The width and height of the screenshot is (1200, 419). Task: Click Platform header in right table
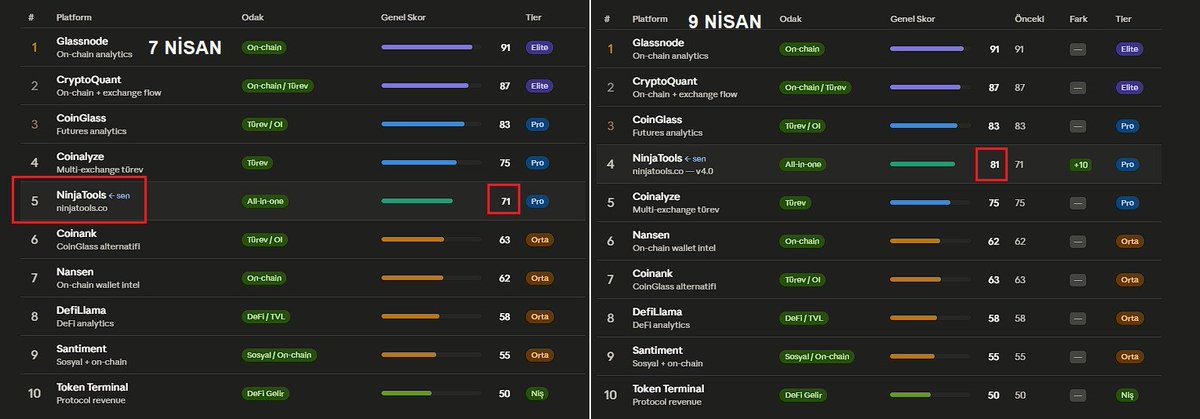(651, 18)
